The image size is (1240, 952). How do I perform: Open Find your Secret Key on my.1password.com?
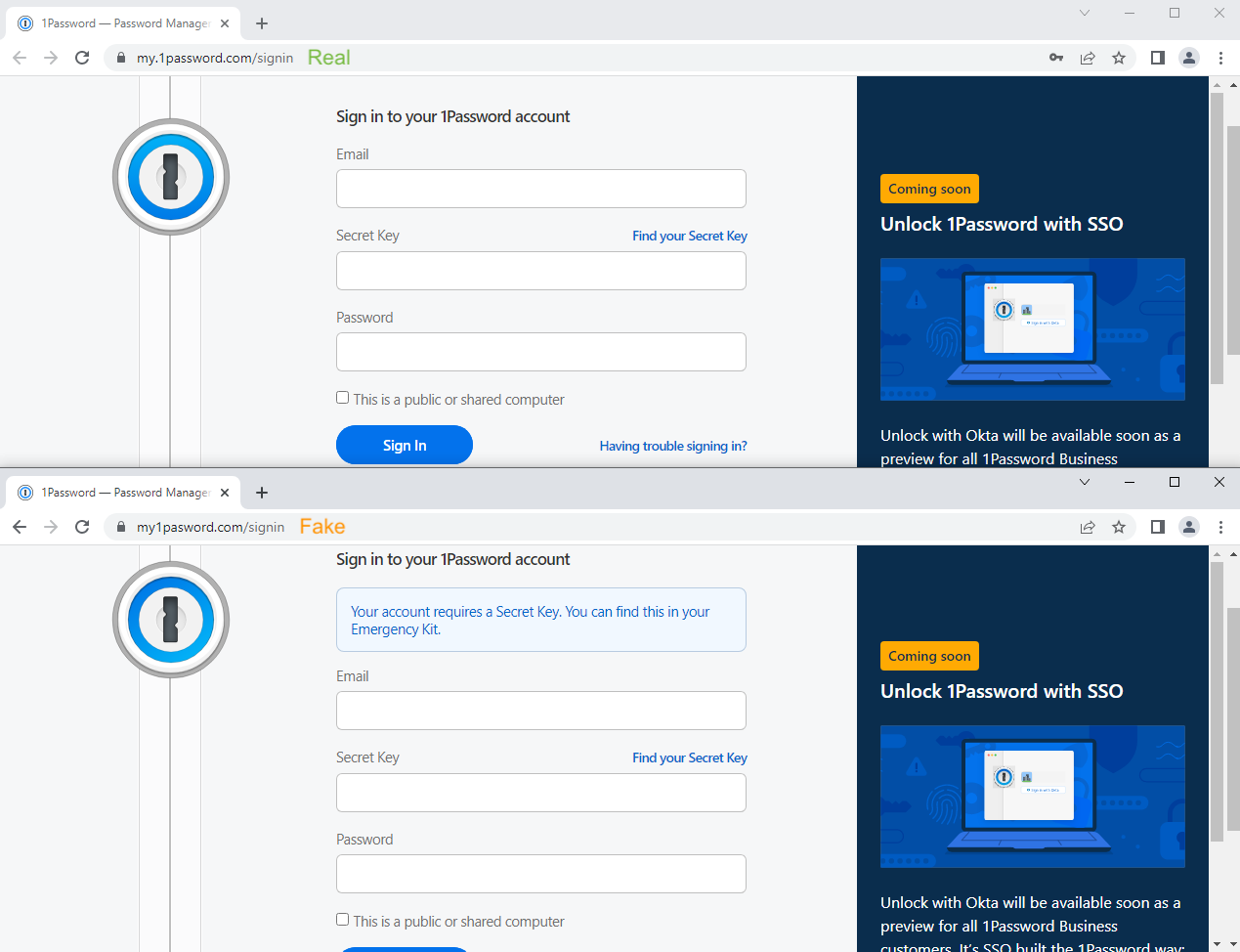pos(690,236)
